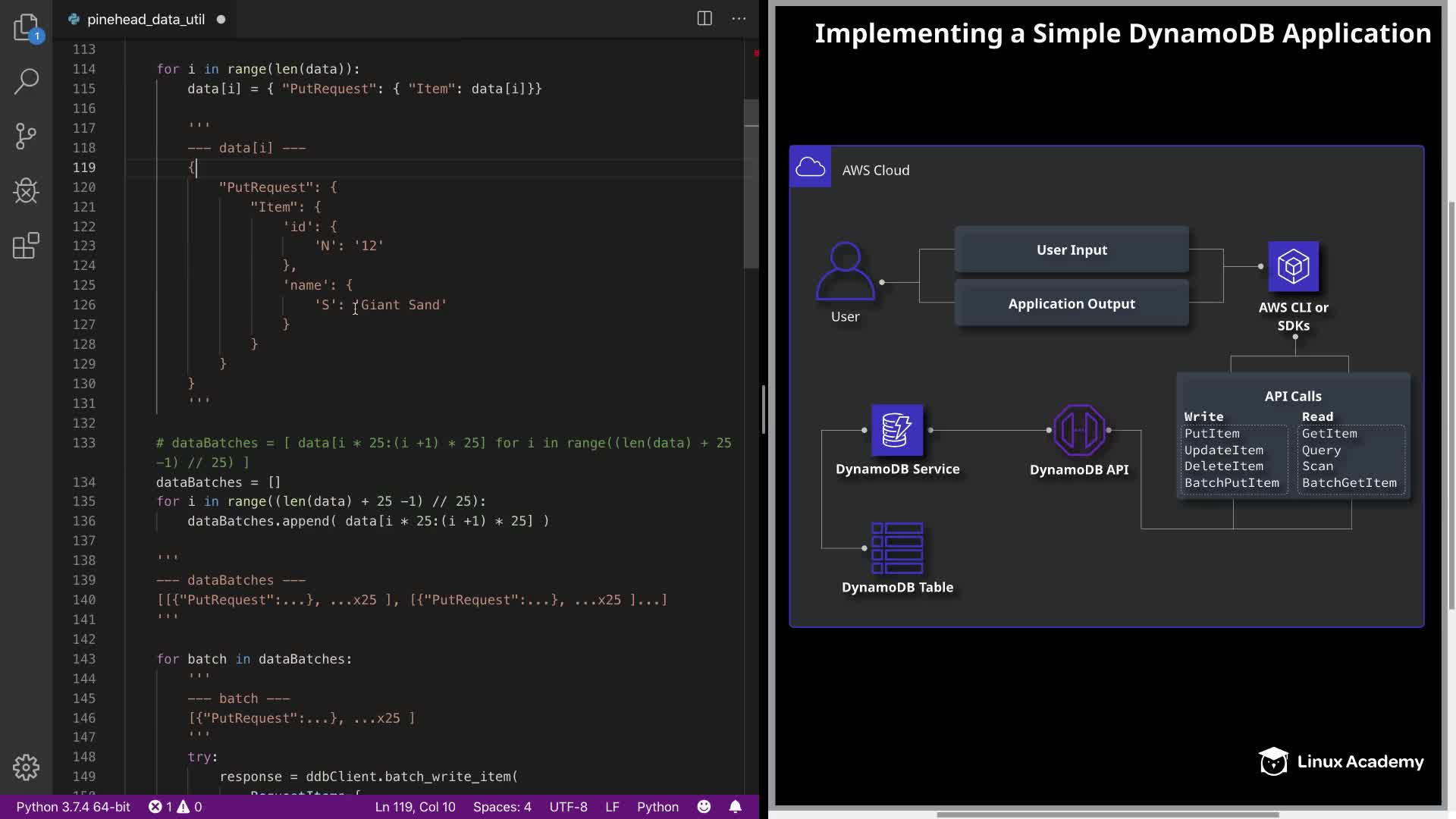Open the Search panel icon

pos(26,81)
